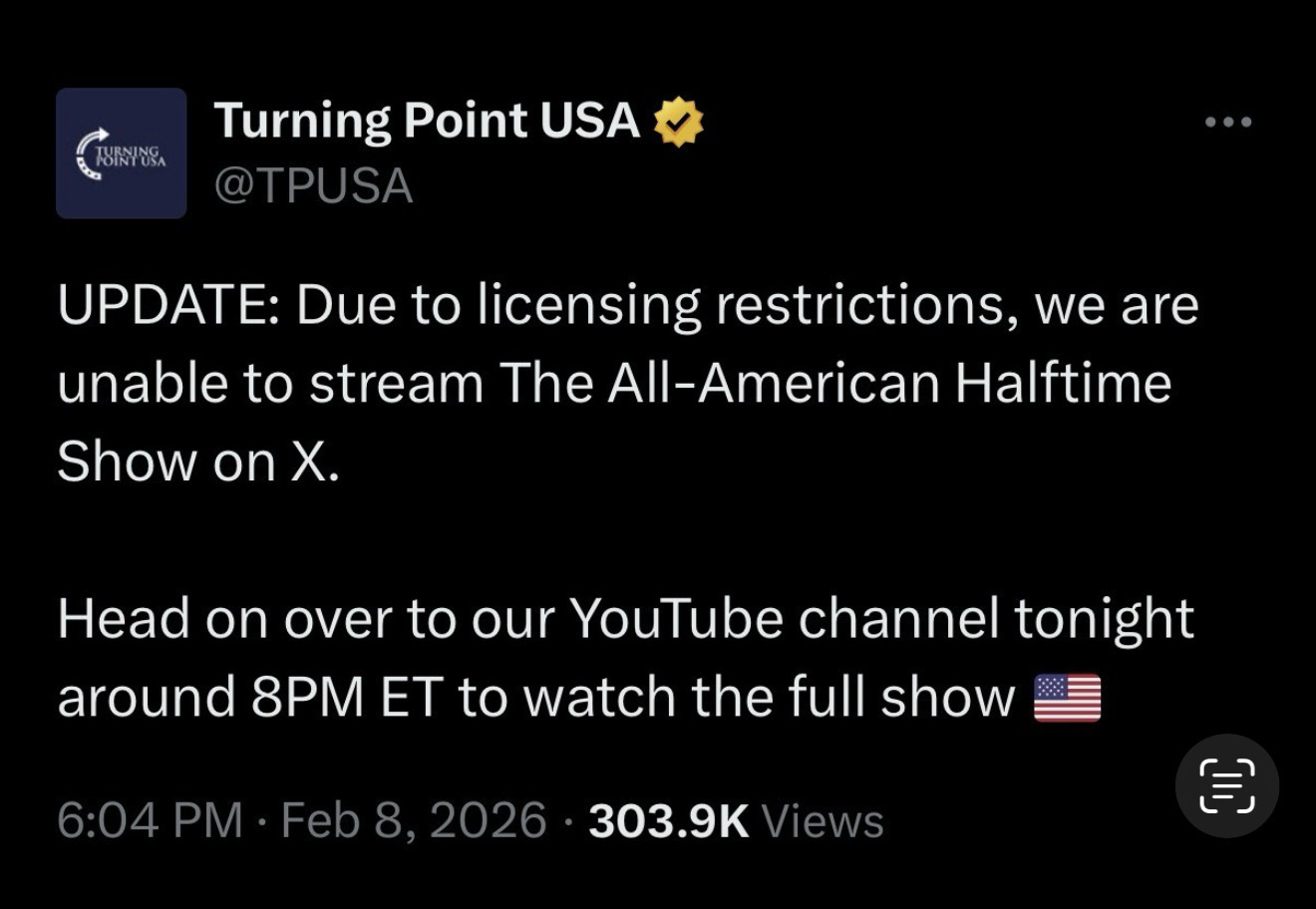The image size is (1316, 909).
Task: Click the @TPUSA handle
Action: pos(313,186)
